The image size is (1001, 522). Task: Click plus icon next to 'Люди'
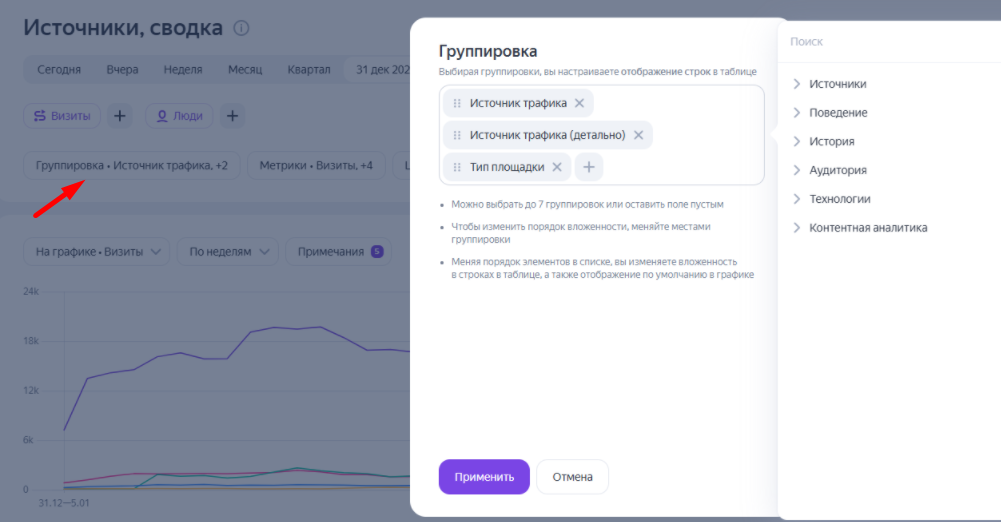(232, 116)
